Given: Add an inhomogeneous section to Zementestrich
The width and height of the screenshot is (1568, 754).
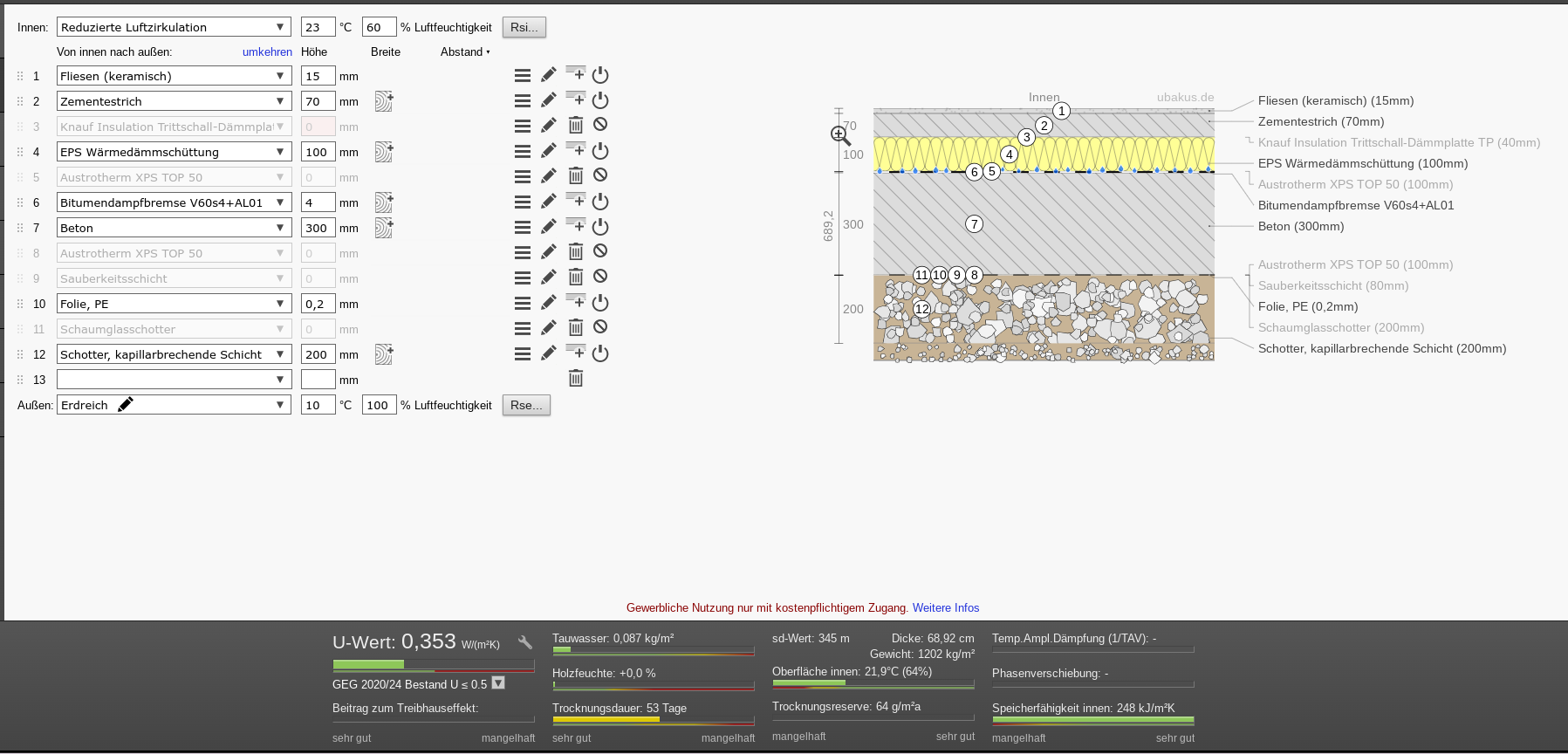Looking at the screenshot, I should pyautogui.click(x=384, y=101).
